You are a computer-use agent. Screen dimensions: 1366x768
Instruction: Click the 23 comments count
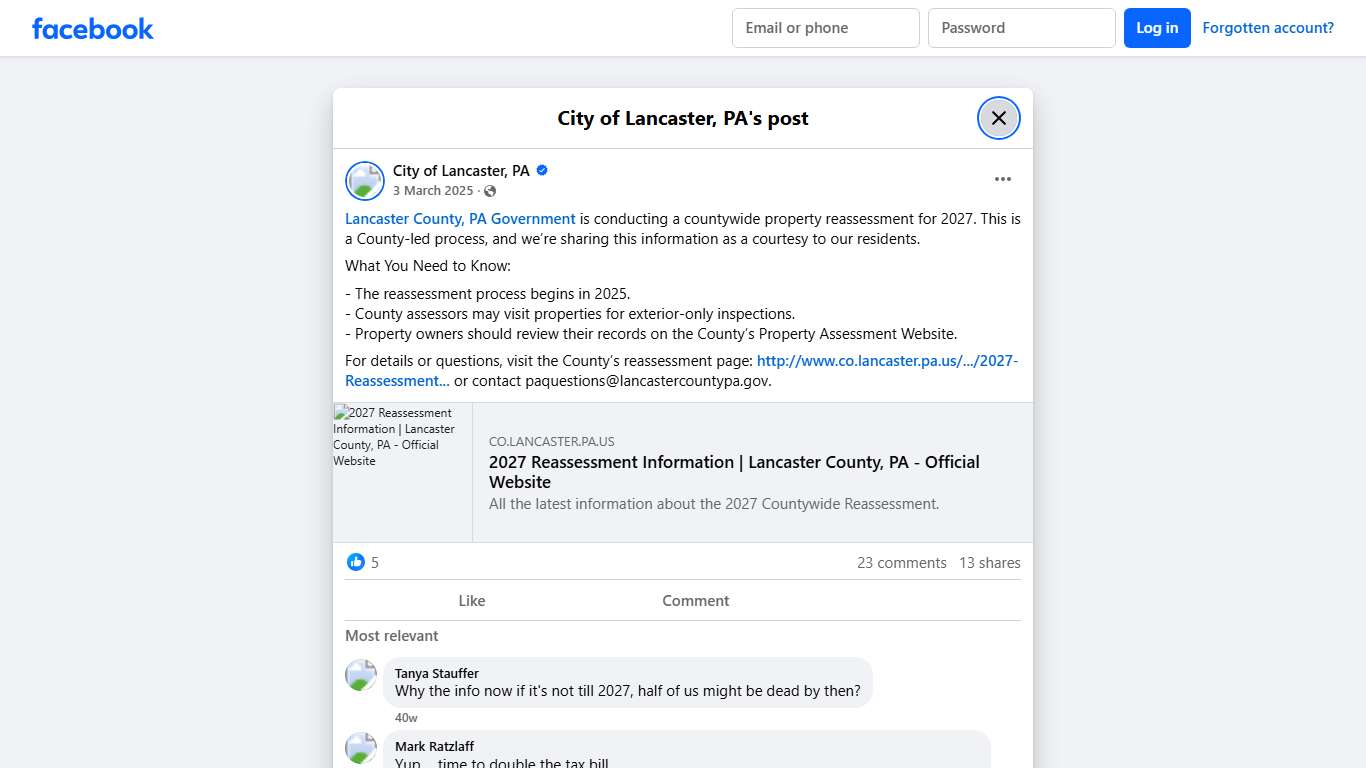[x=901, y=562]
